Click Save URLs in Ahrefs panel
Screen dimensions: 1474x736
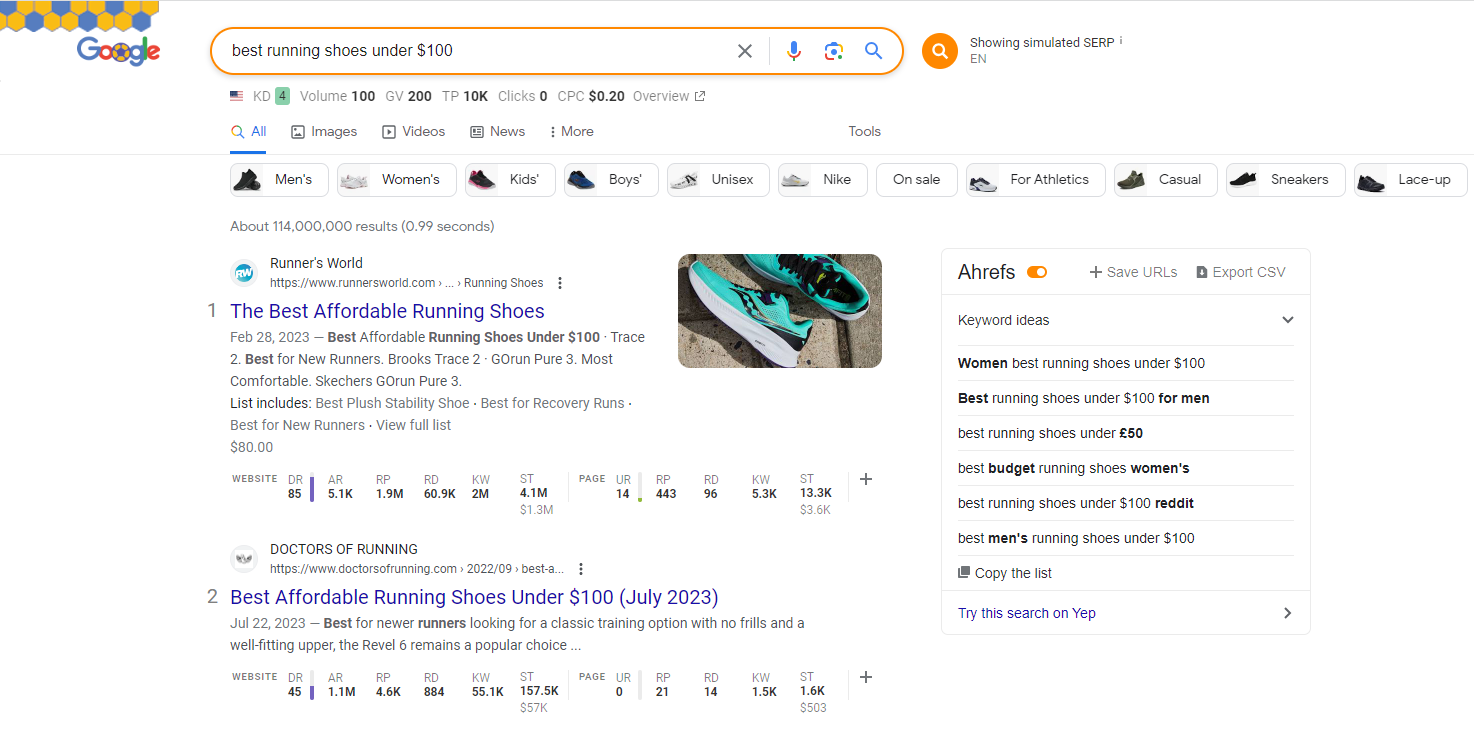(x=1133, y=272)
